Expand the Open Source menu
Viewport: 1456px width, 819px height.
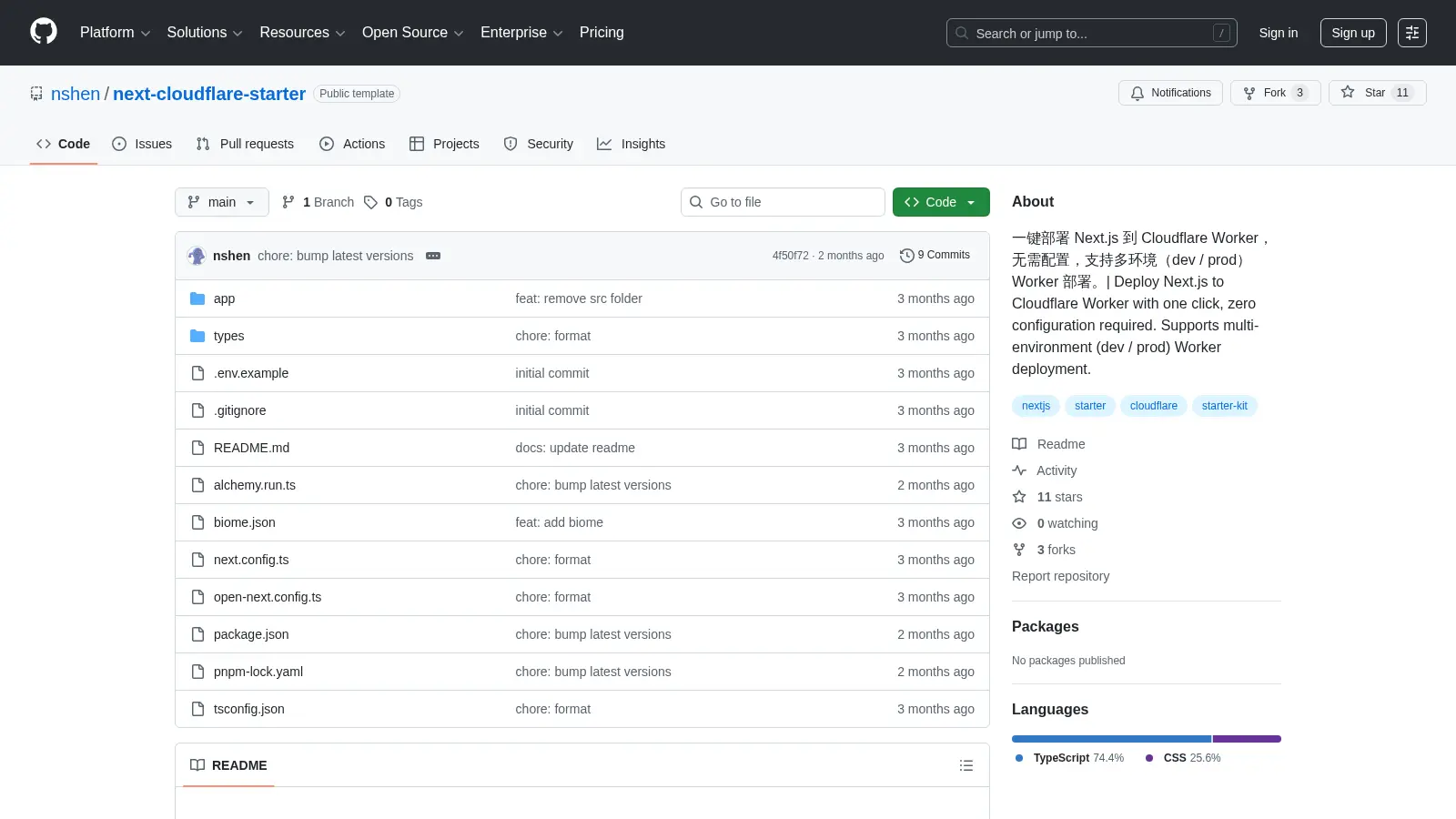(x=413, y=33)
